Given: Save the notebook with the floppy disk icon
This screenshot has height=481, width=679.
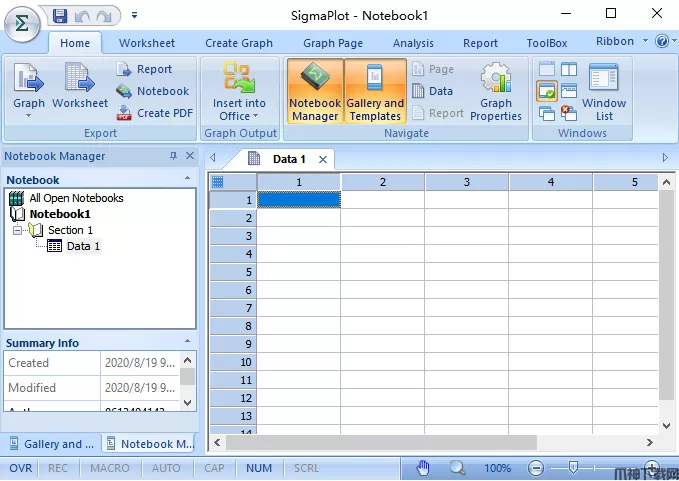Looking at the screenshot, I should [60, 16].
